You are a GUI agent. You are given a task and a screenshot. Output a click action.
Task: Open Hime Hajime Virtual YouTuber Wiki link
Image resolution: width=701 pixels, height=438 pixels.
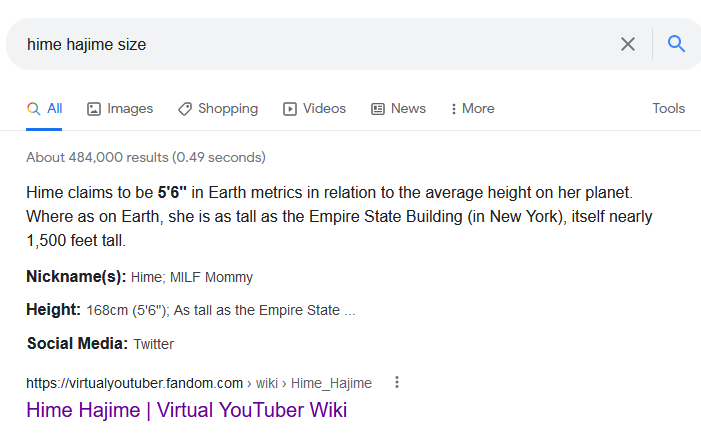pos(186,410)
